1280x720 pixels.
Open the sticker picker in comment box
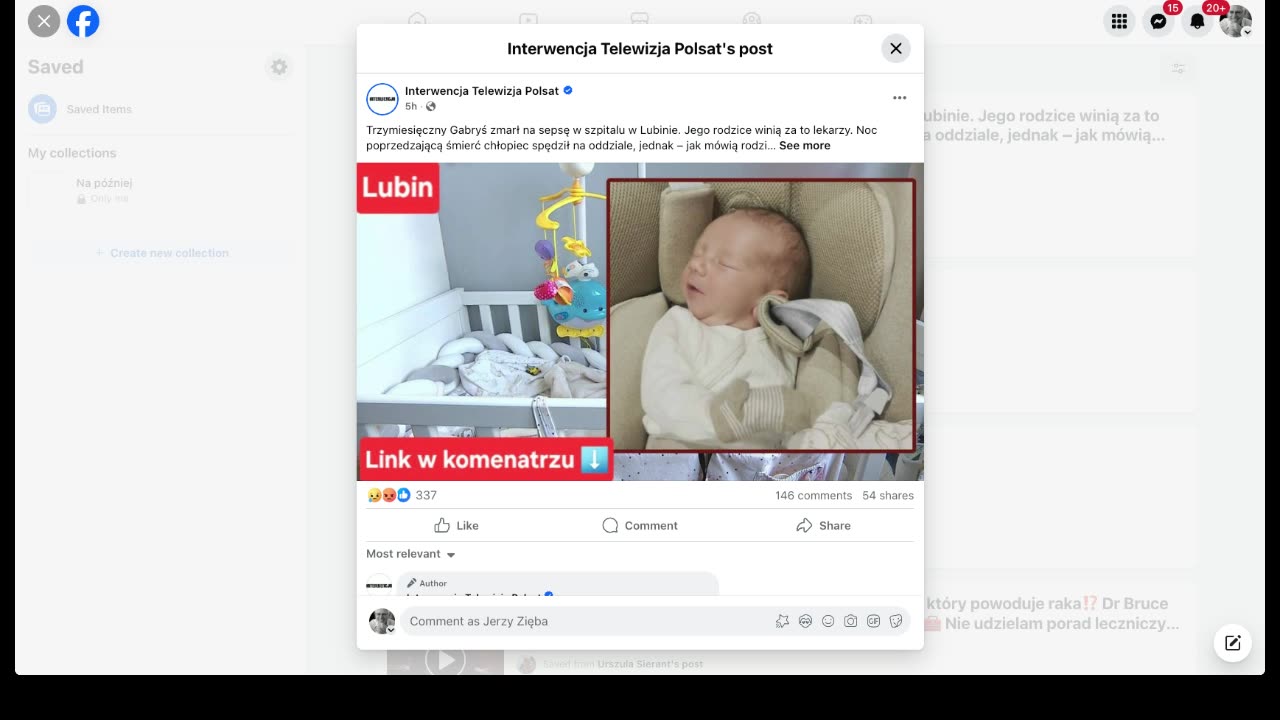(896, 621)
